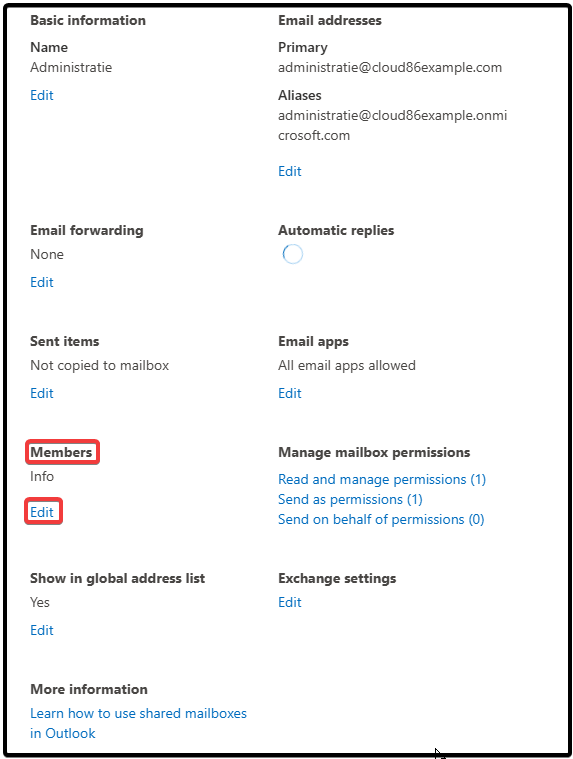This screenshot has height=759, width=573.
Task: Click Edit under Email addresses aliases
Action: click(x=289, y=171)
